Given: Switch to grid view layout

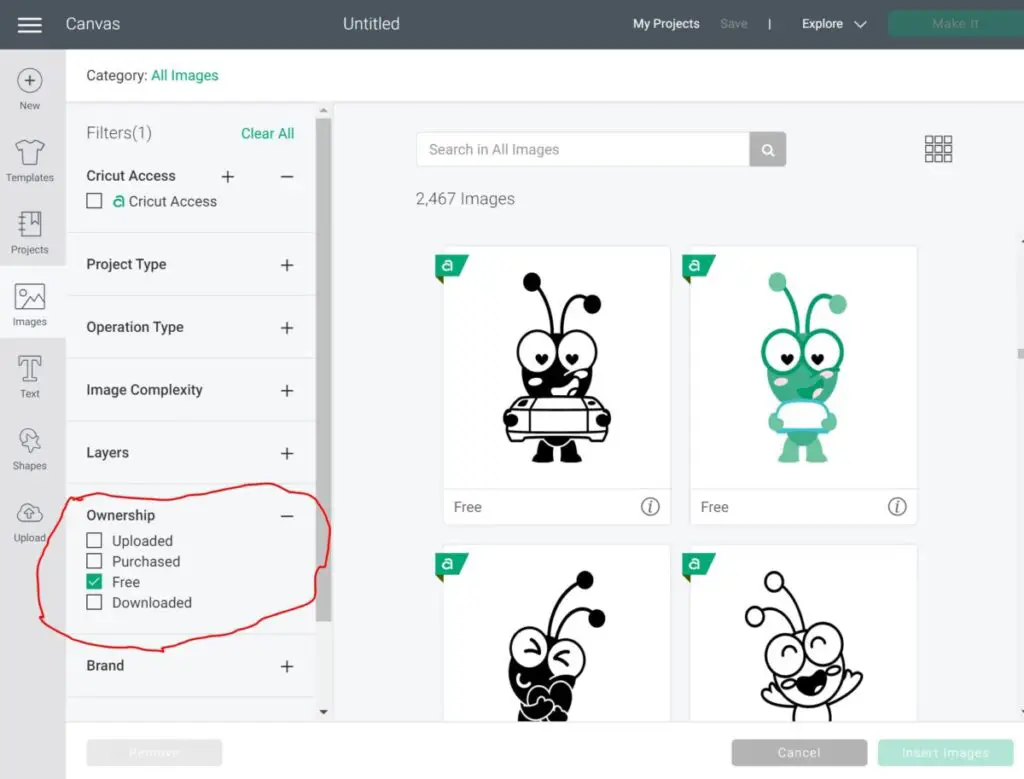Looking at the screenshot, I should tap(938, 149).
